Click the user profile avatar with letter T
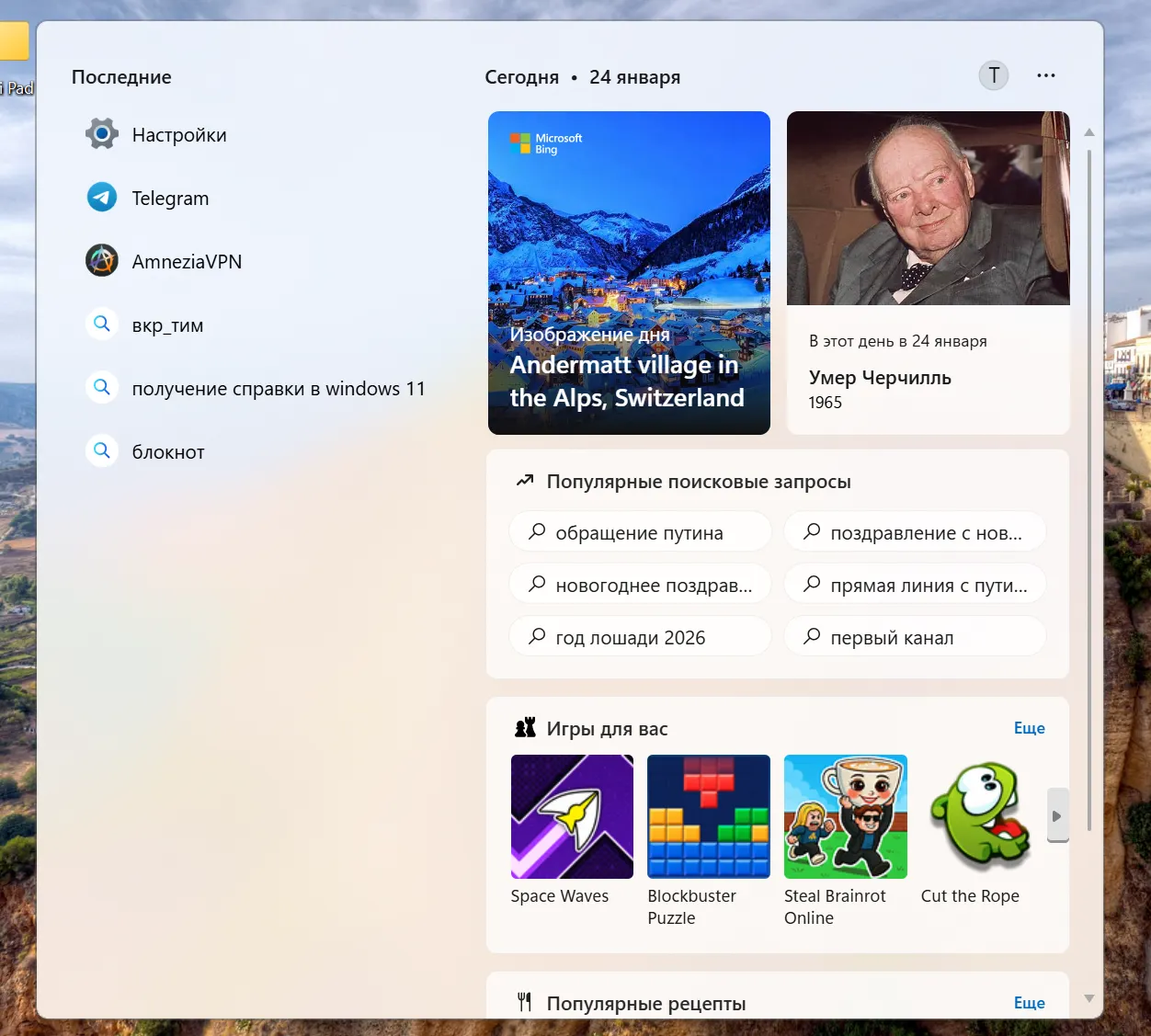The image size is (1151, 1036). [993, 75]
